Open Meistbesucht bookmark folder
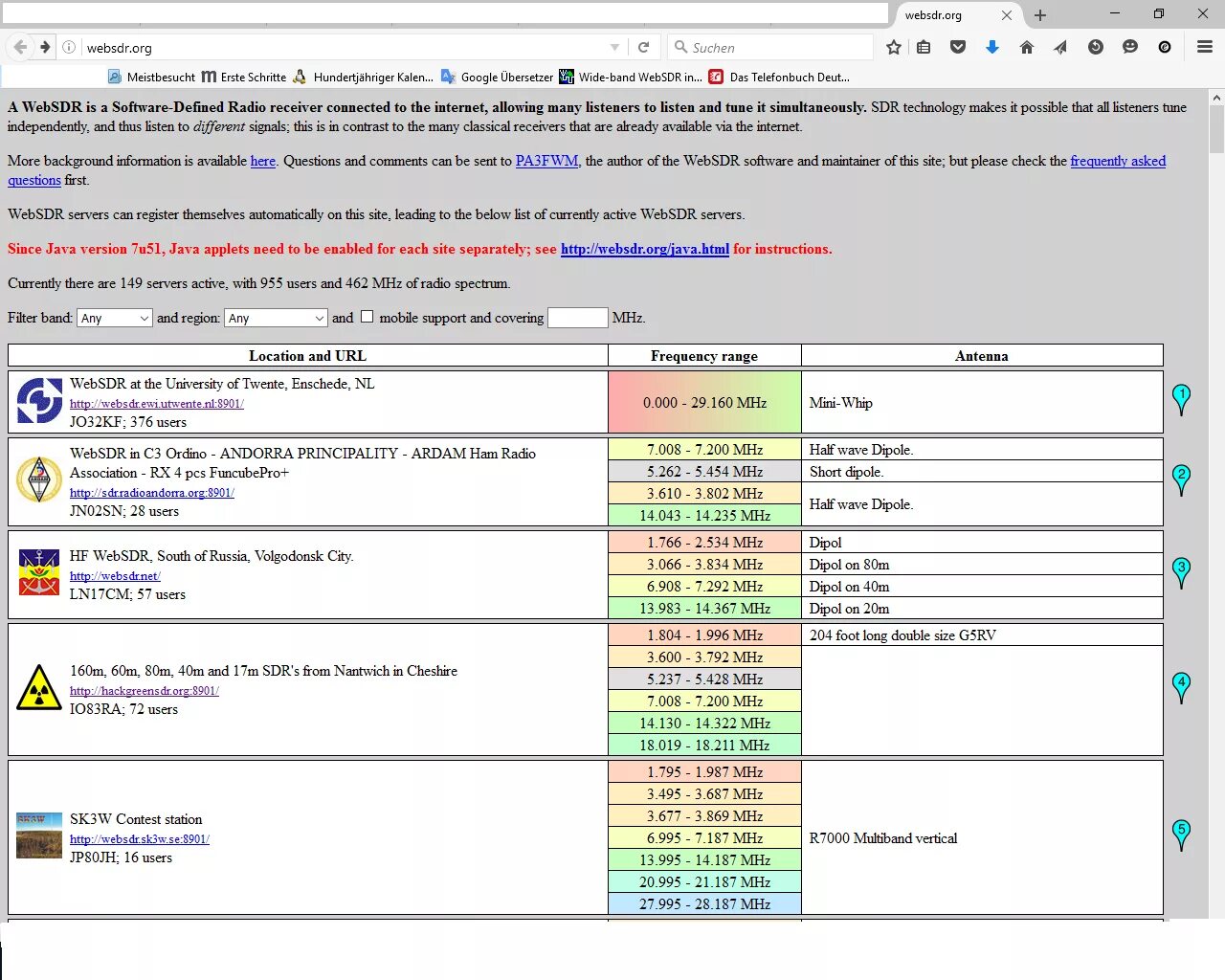Viewport: 1225px width, 980px height. pyautogui.click(x=151, y=77)
